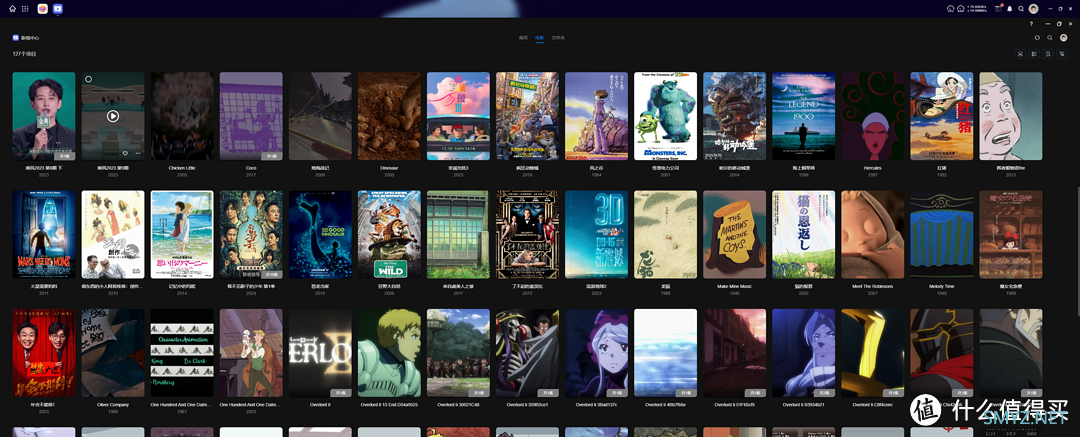Switch to the second view-mode icon
Viewport: 1080px width, 437px height.
pos(1035,54)
